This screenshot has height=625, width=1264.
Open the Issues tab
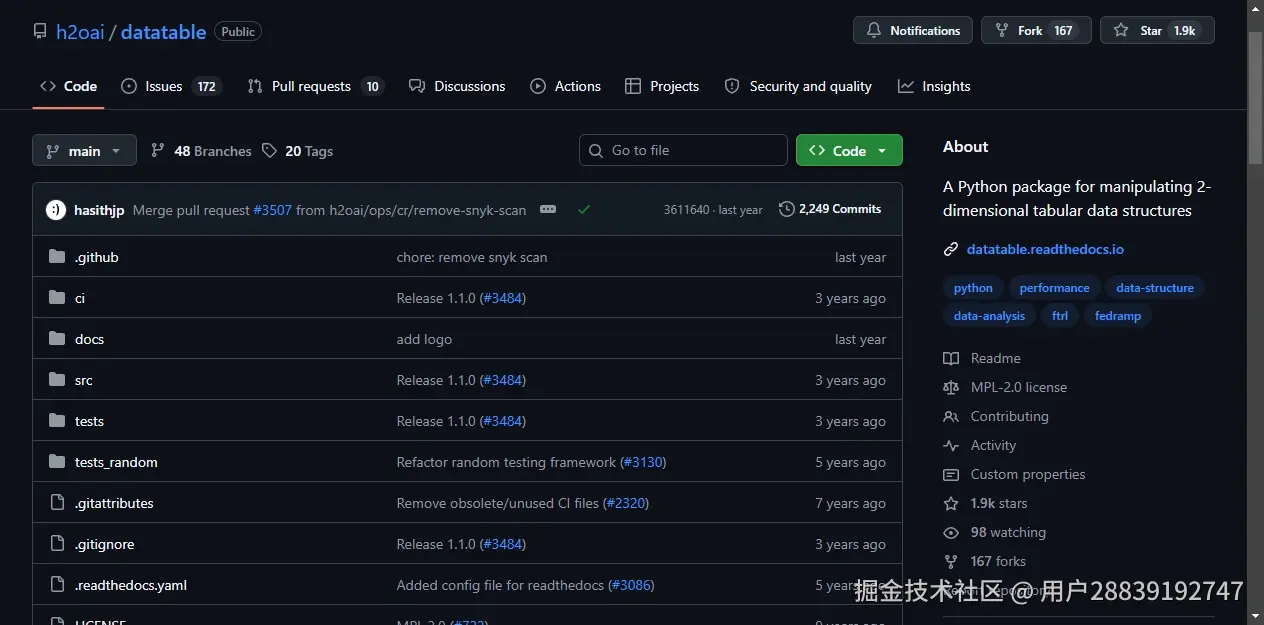pyautogui.click(x=171, y=86)
